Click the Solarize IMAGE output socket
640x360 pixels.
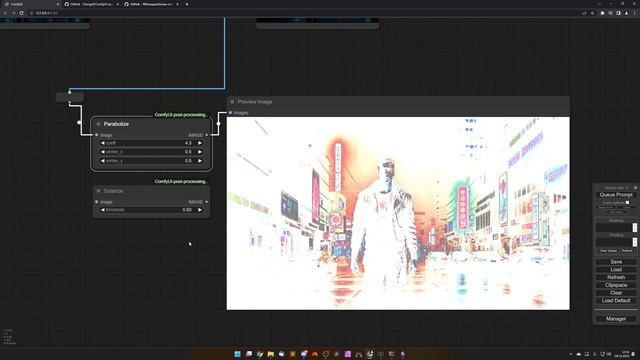[x=207, y=202]
